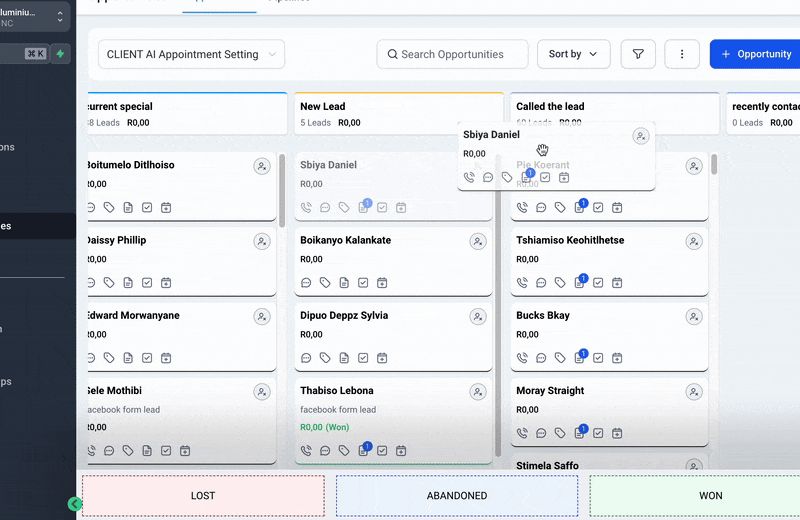This screenshot has height=520, width=800.
Task: Click the green lightning bolt quick action
Action: point(60,54)
